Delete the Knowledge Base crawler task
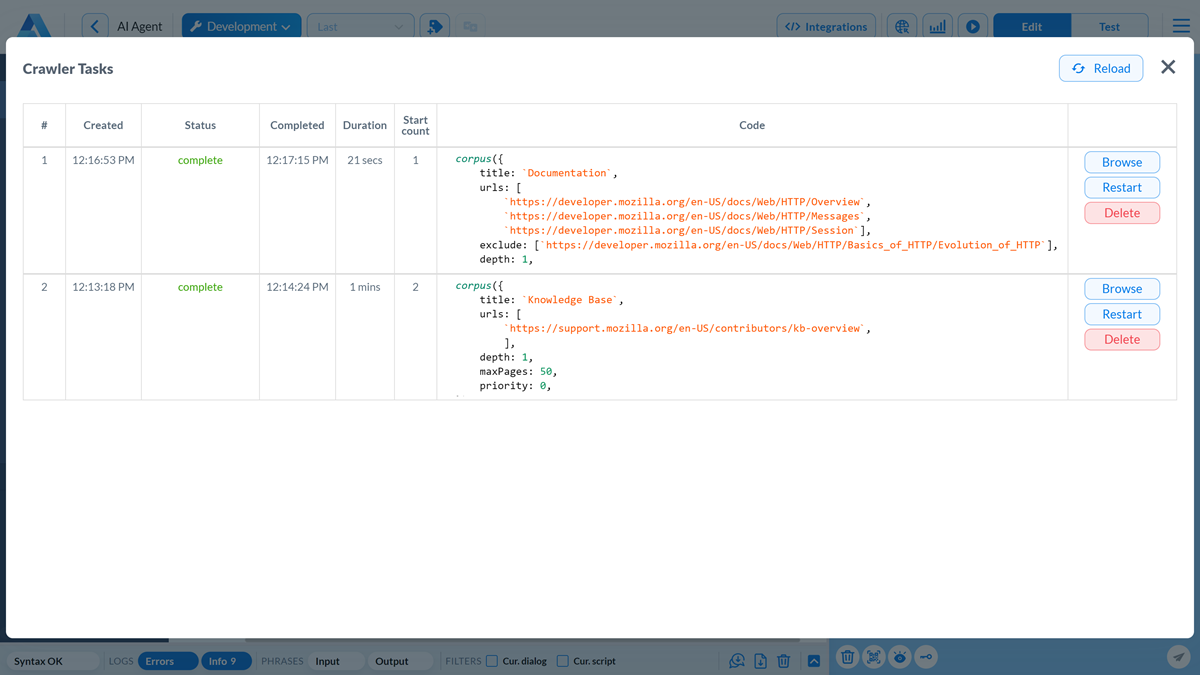Image resolution: width=1200 pixels, height=675 pixels. [x=1121, y=339]
